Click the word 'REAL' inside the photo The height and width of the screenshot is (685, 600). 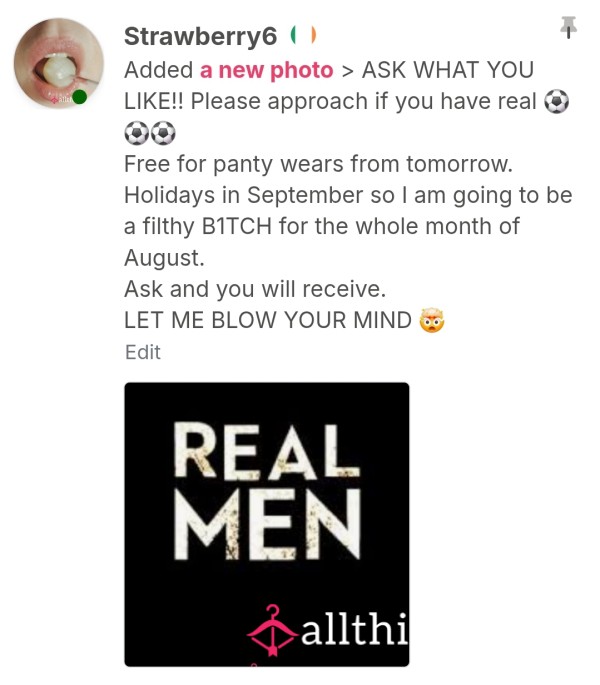(x=267, y=450)
